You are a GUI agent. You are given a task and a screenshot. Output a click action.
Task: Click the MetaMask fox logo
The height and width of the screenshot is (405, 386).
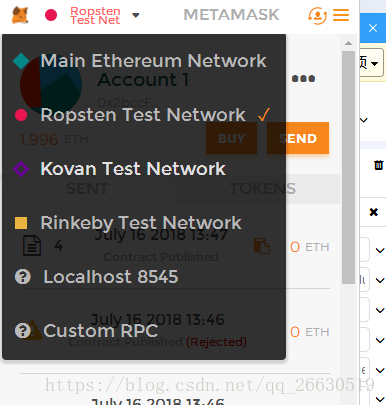point(20,15)
